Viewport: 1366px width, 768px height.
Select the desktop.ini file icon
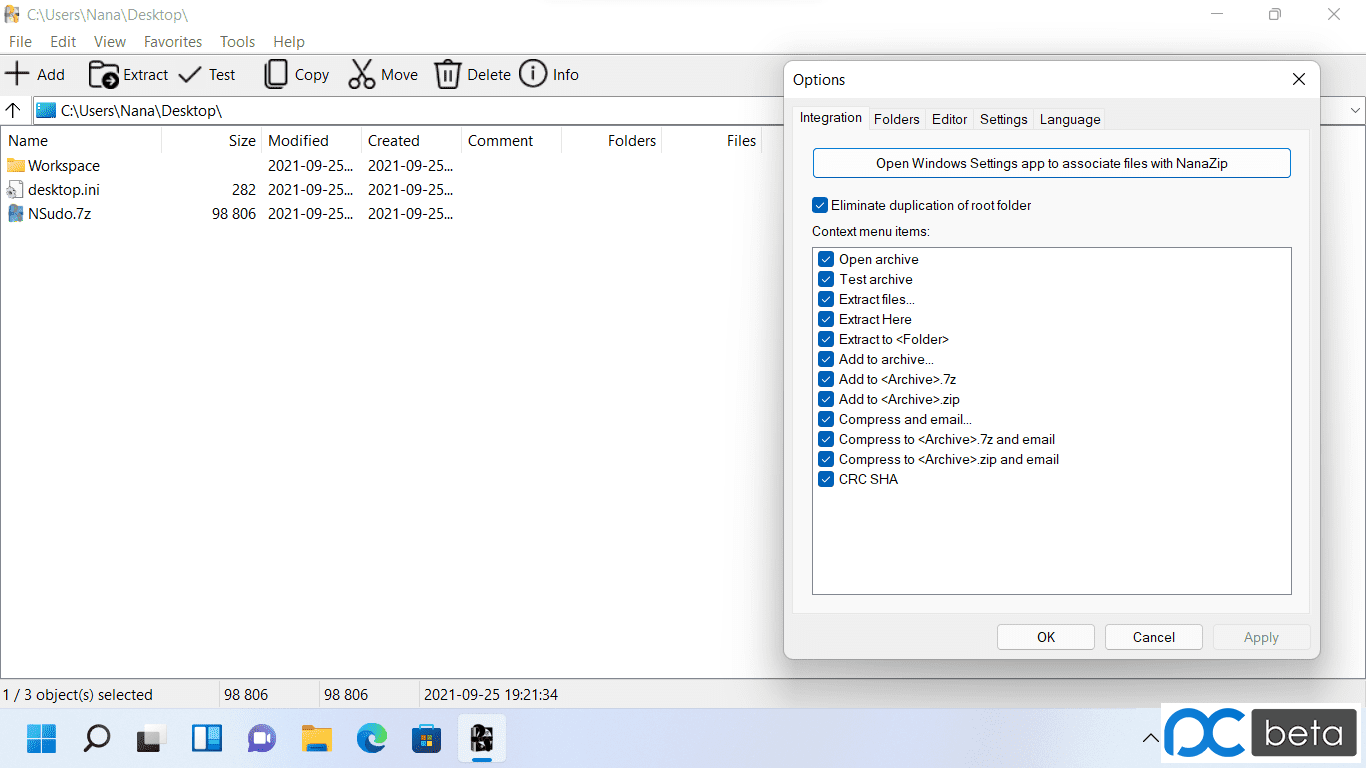16,189
